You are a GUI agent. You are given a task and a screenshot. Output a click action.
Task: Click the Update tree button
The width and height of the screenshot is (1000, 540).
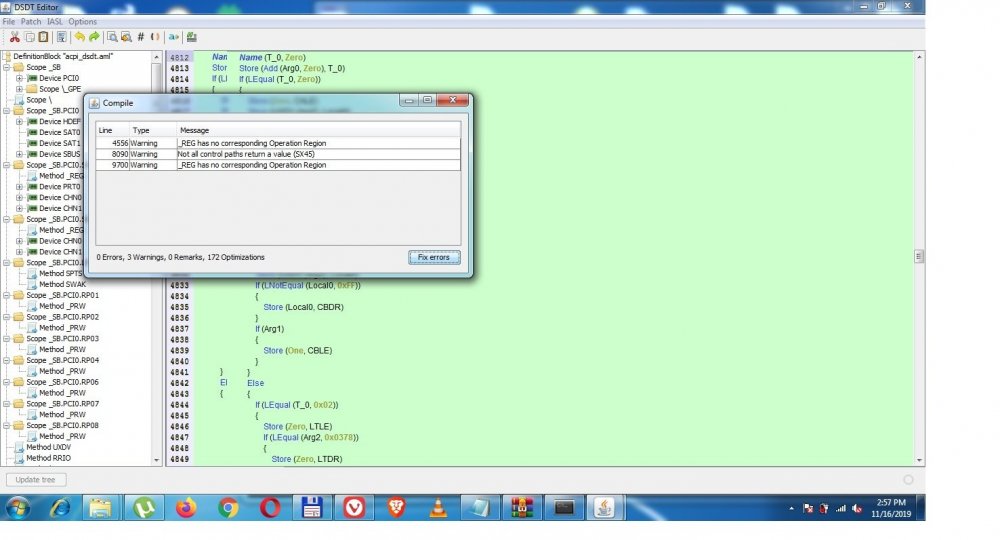point(35,479)
